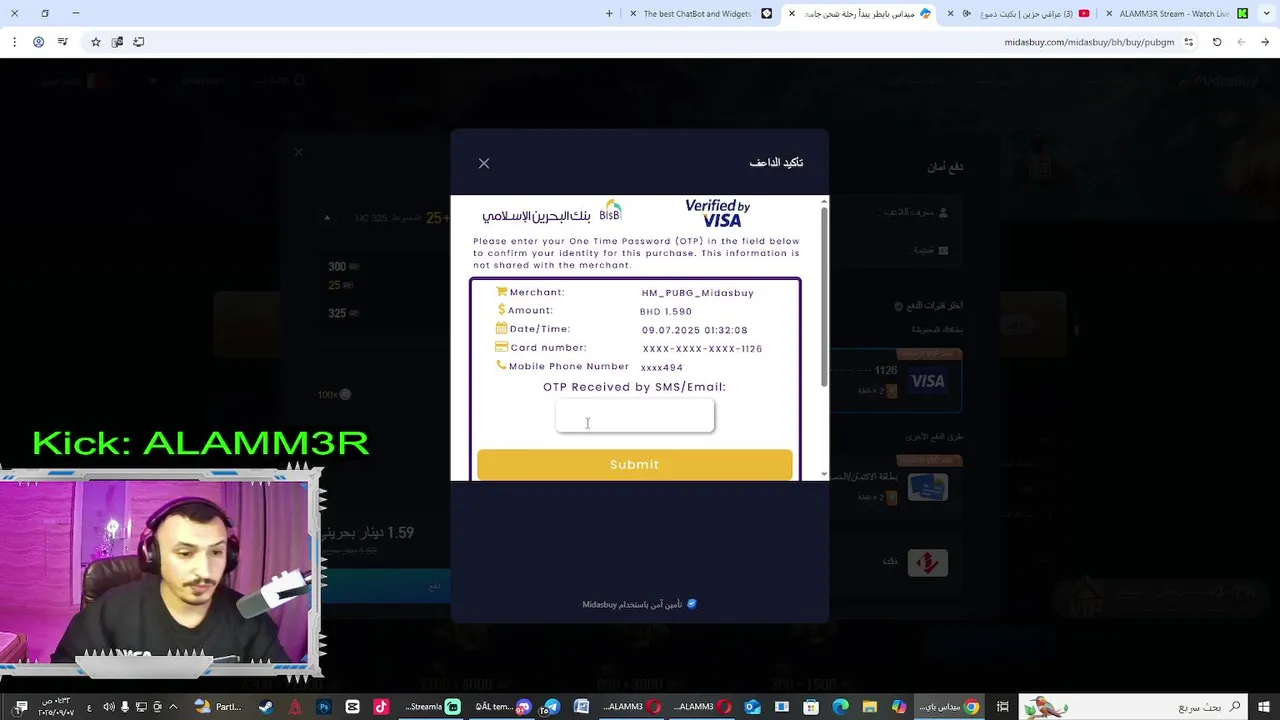Close the ChatBot and Widgets tab
This screenshot has height=720, width=1280.
pos(633,13)
